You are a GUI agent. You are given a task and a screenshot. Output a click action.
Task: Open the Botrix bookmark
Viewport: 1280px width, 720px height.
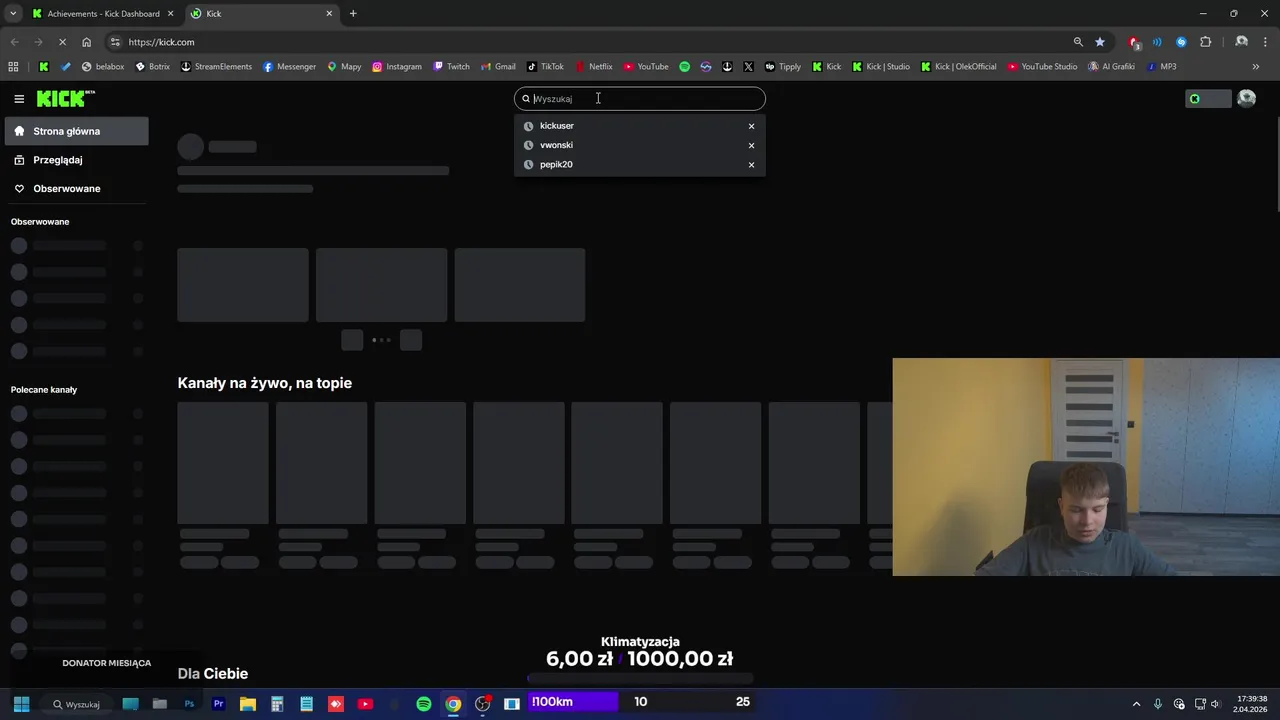152,67
